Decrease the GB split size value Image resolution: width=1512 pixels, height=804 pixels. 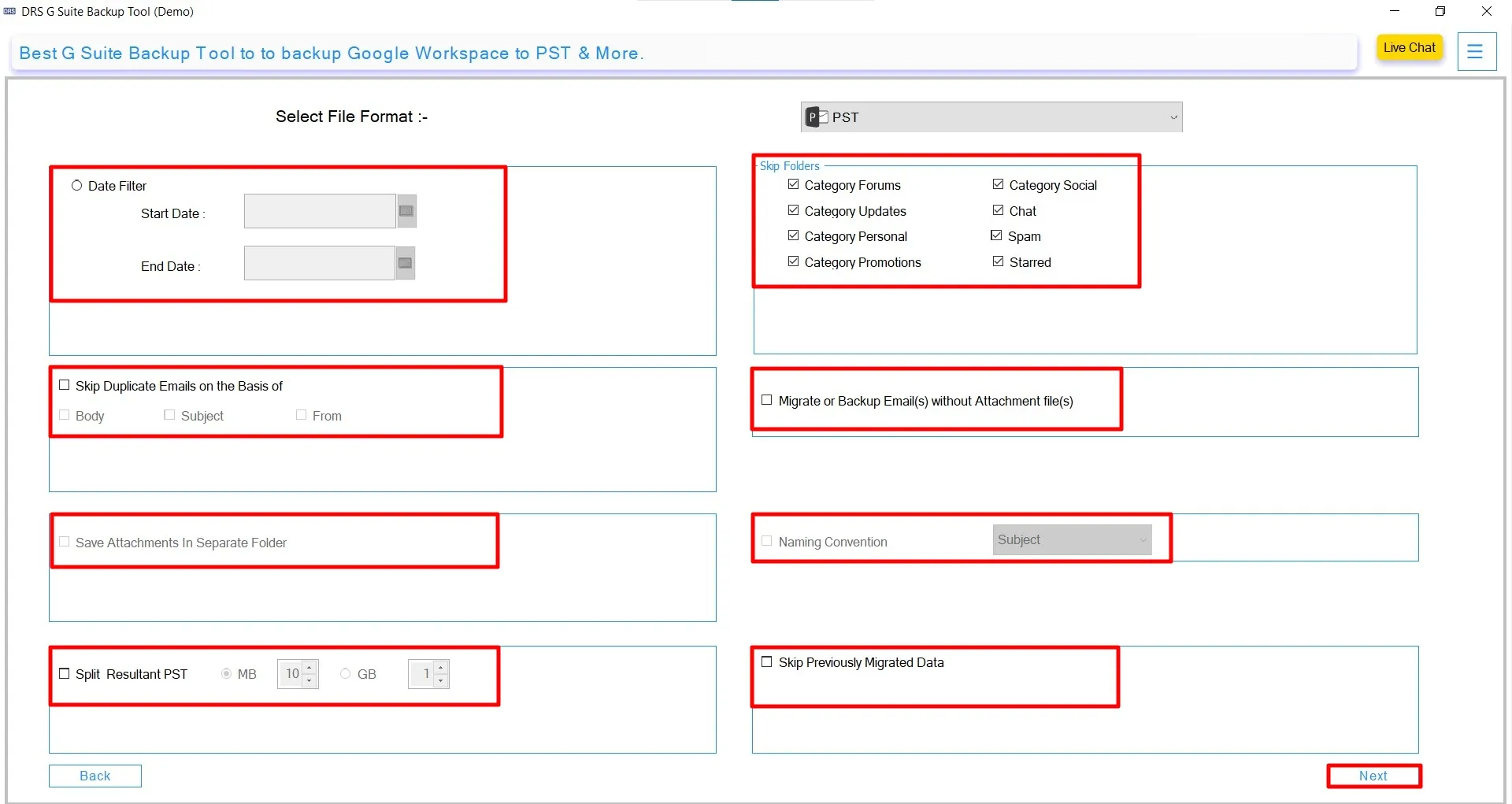(441, 681)
